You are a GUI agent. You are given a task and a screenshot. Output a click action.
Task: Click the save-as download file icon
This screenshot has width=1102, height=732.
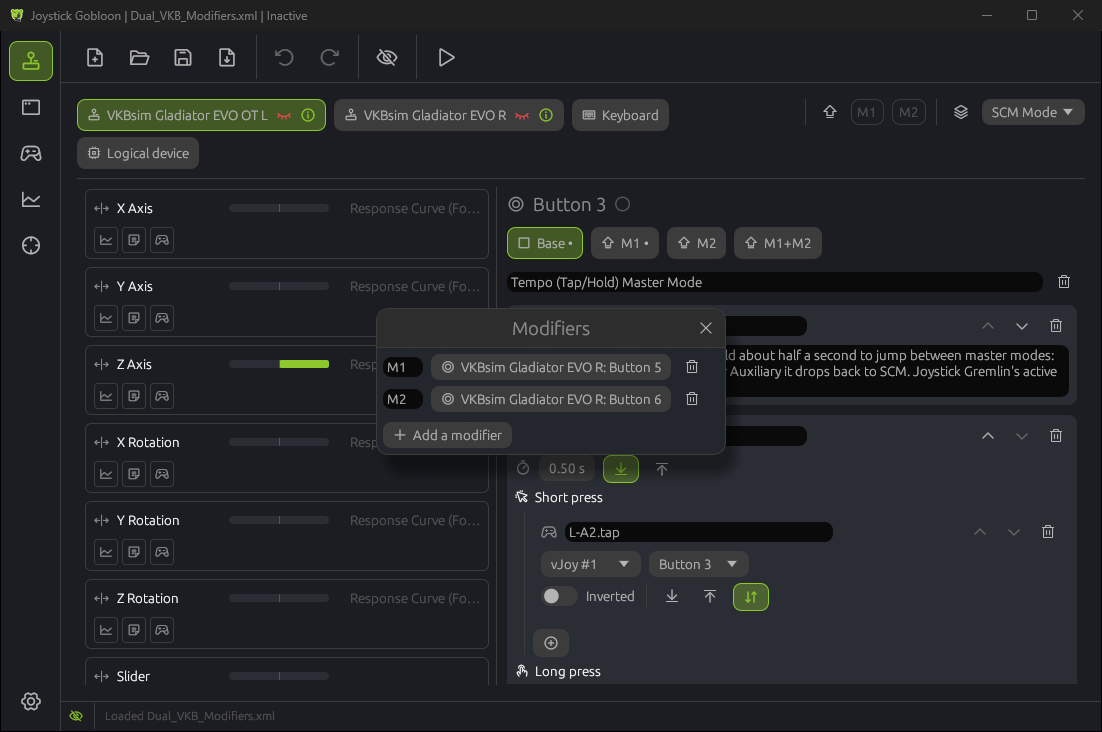pyautogui.click(x=227, y=58)
